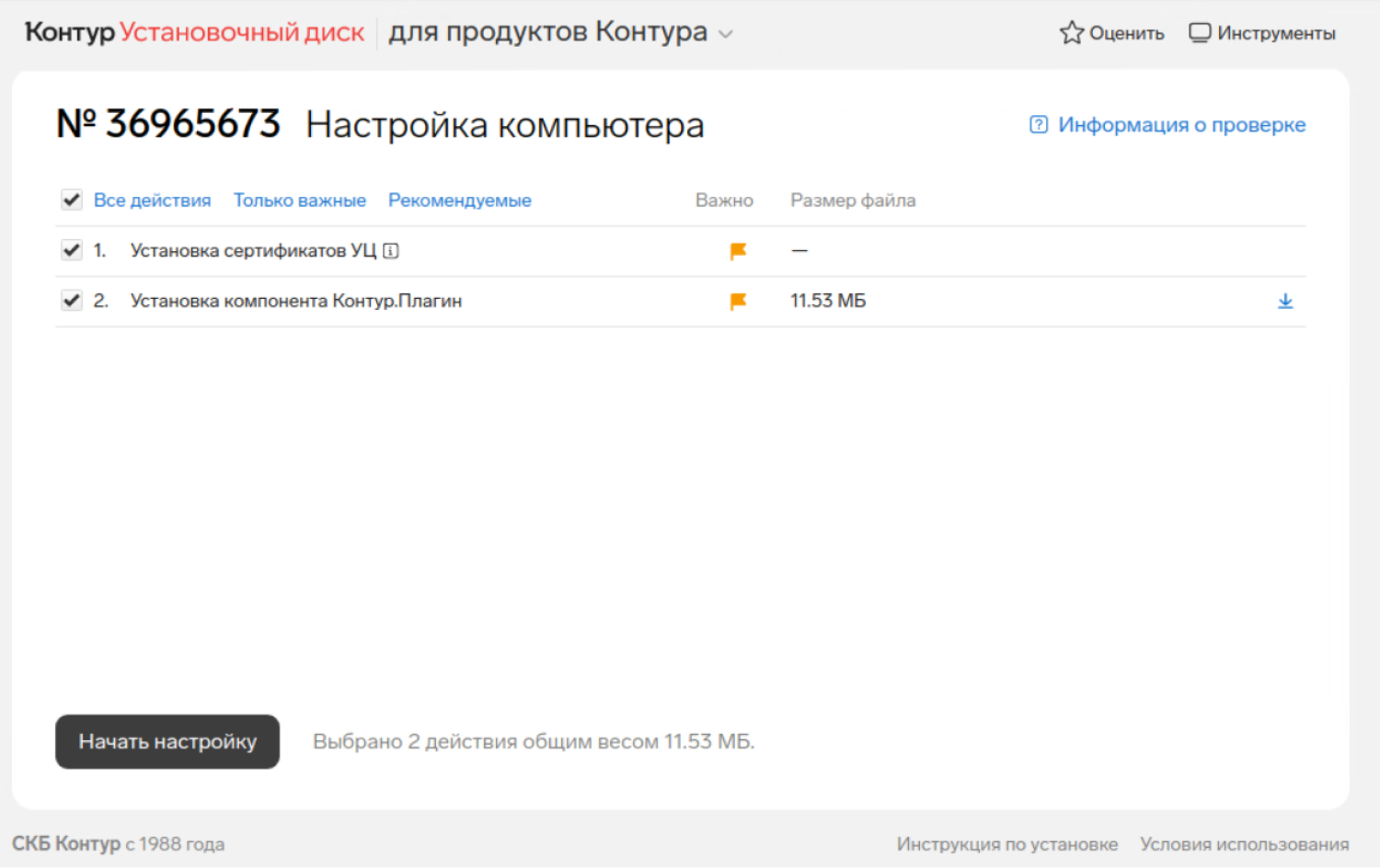Click the Контур Установочный диск logo
The width and height of the screenshot is (1380, 868).
pos(193,31)
